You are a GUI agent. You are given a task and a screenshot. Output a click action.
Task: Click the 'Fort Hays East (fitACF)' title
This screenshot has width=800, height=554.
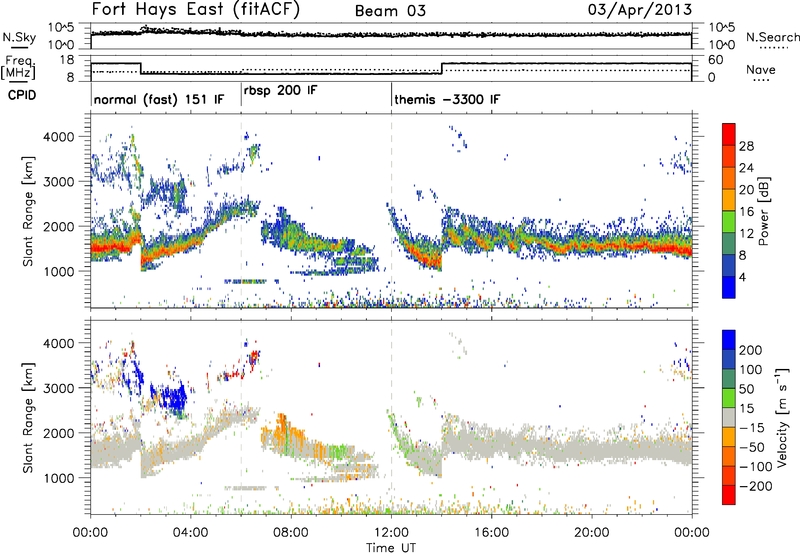(x=196, y=9)
